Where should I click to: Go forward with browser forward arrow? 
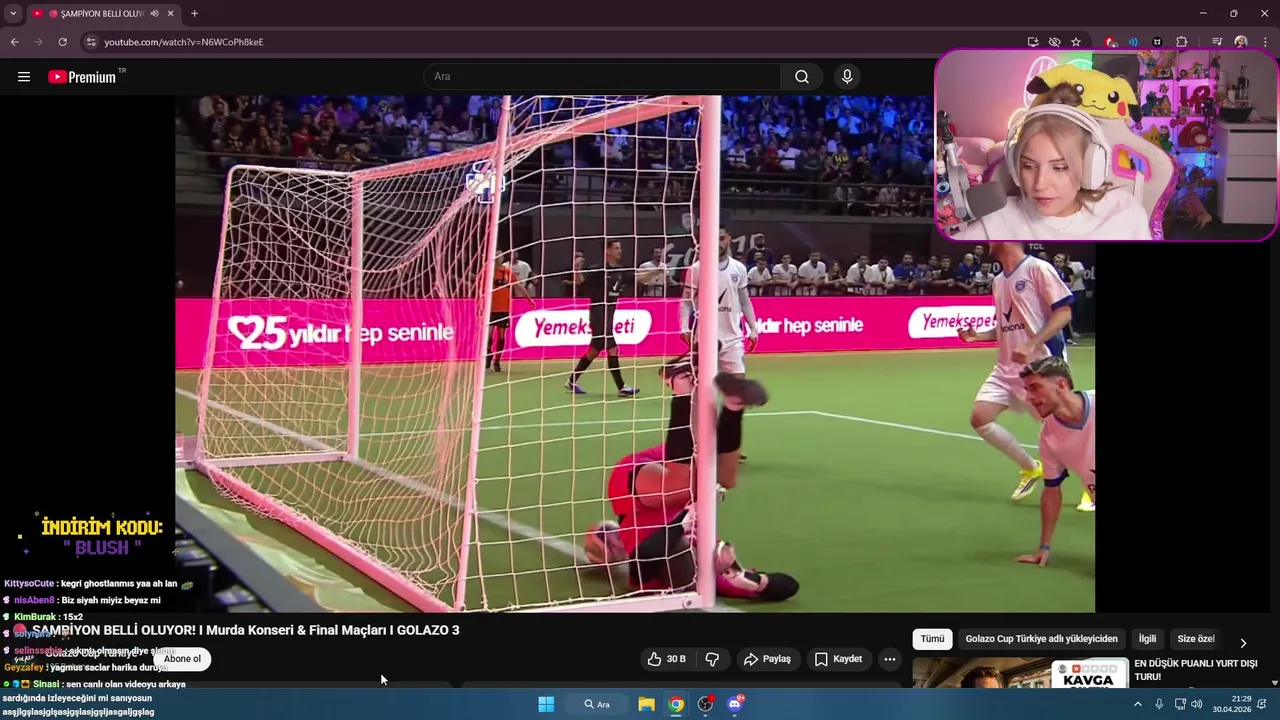tap(38, 42)
